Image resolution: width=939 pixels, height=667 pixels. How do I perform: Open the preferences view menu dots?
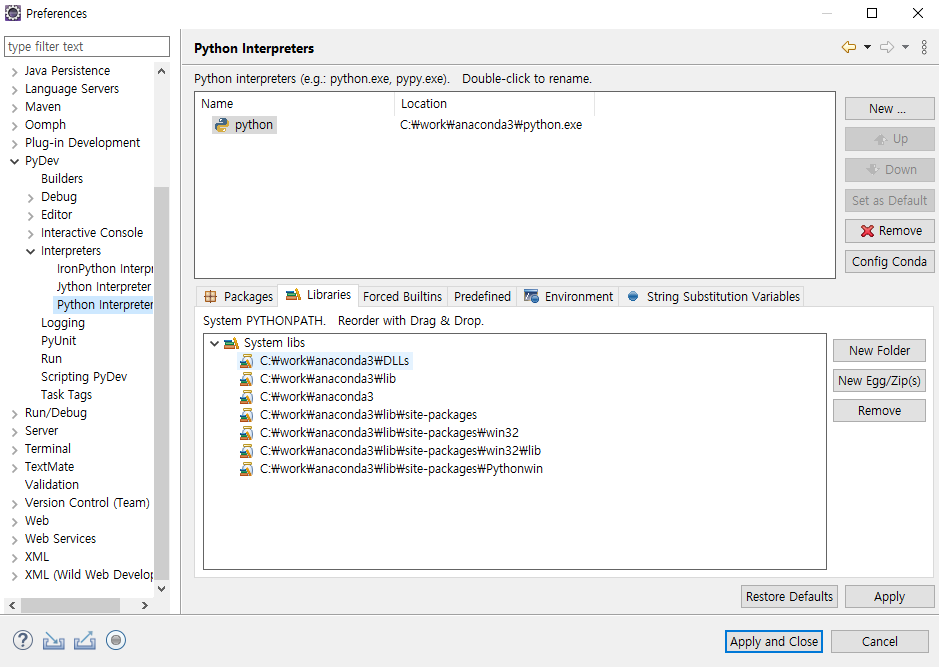coord(924,47)
